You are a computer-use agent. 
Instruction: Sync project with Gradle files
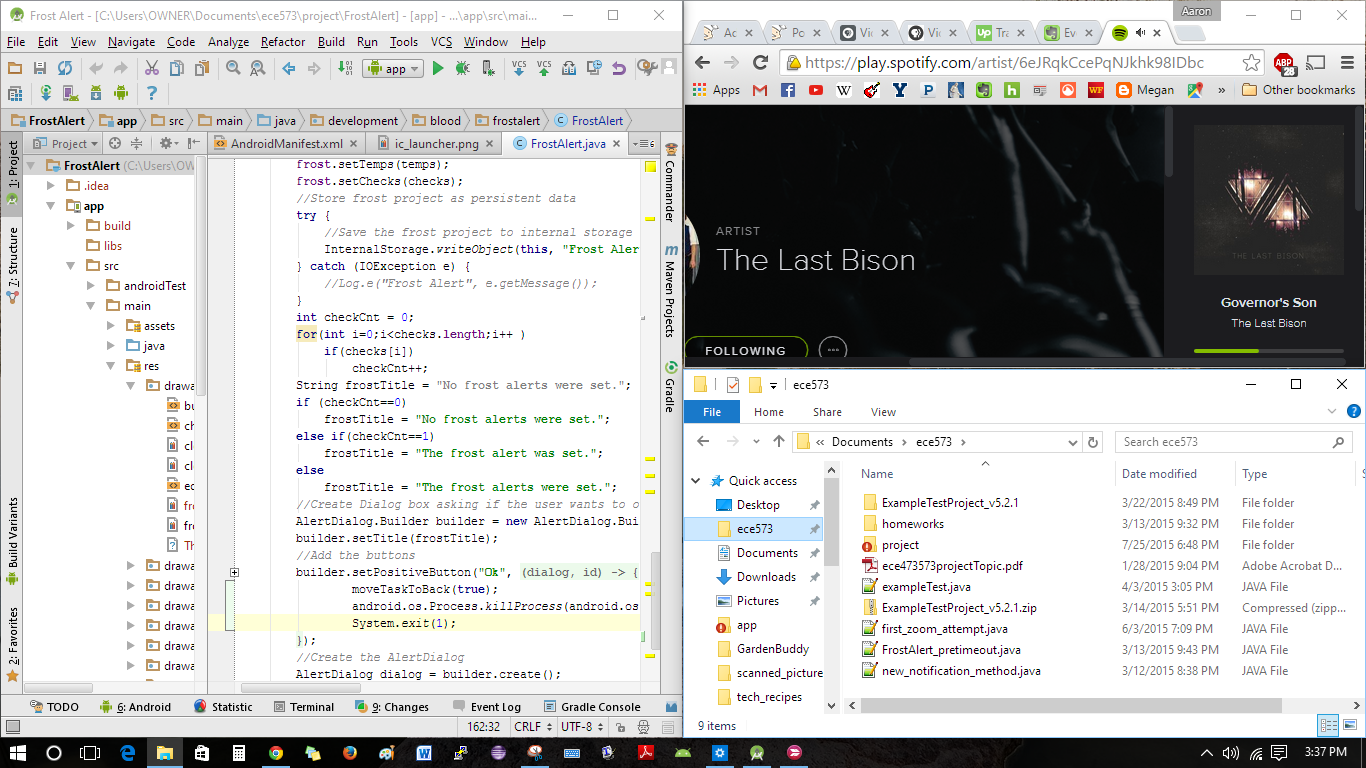[x=46, y=92]
